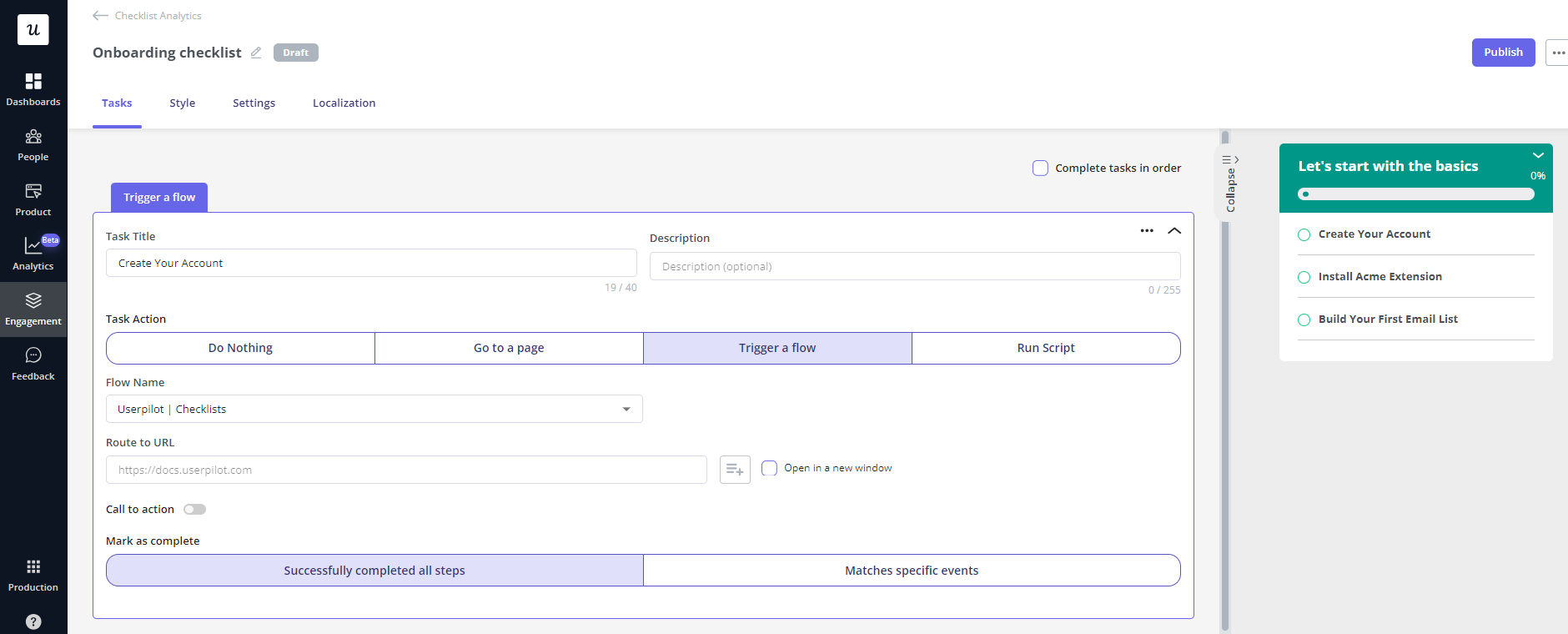This screenshot has width=1568, height=634.
Task: Switch to the Style tab
Action: coord(182,103)
